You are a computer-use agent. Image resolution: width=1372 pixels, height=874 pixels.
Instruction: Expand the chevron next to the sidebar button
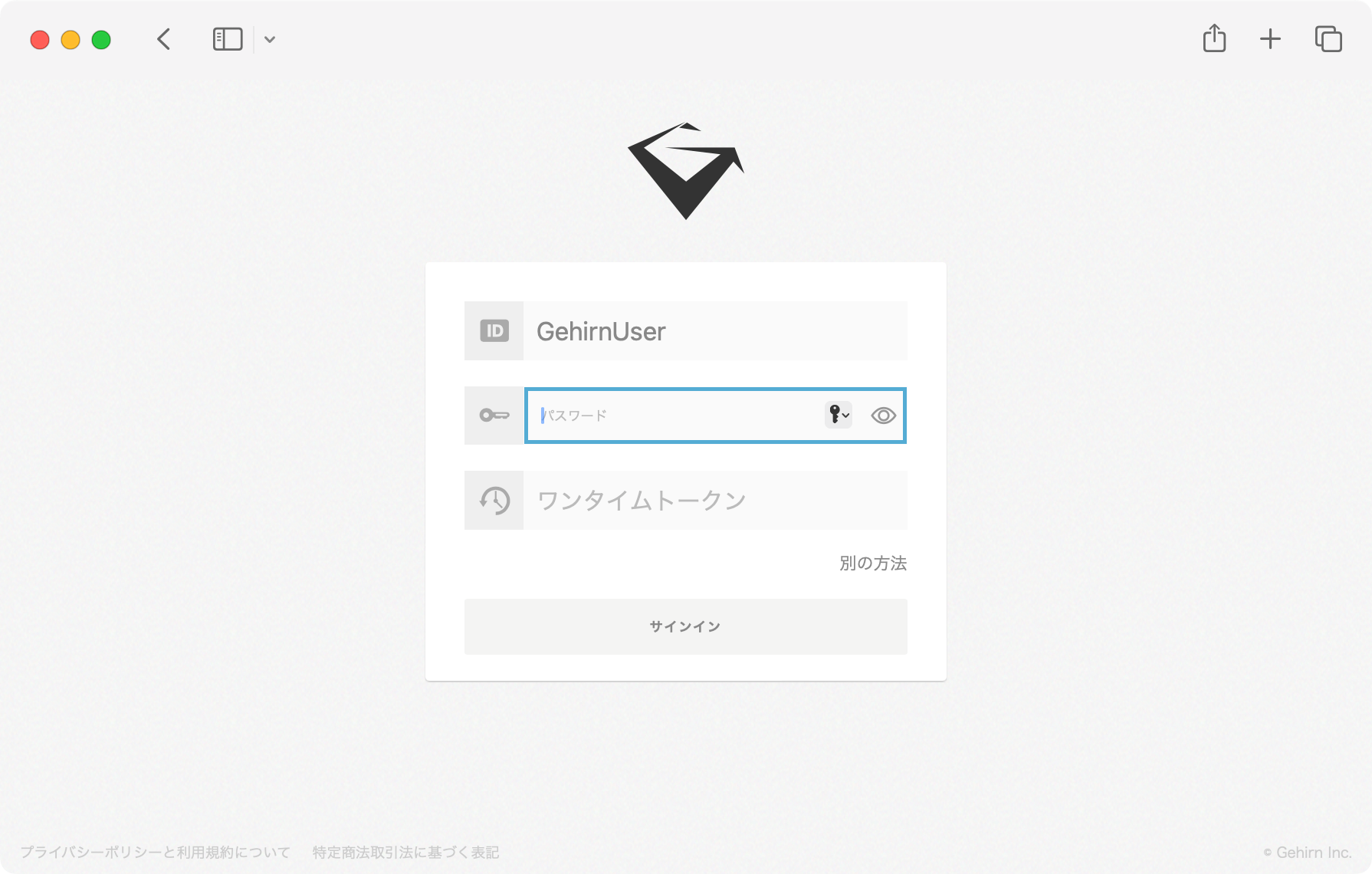[268, 39]
